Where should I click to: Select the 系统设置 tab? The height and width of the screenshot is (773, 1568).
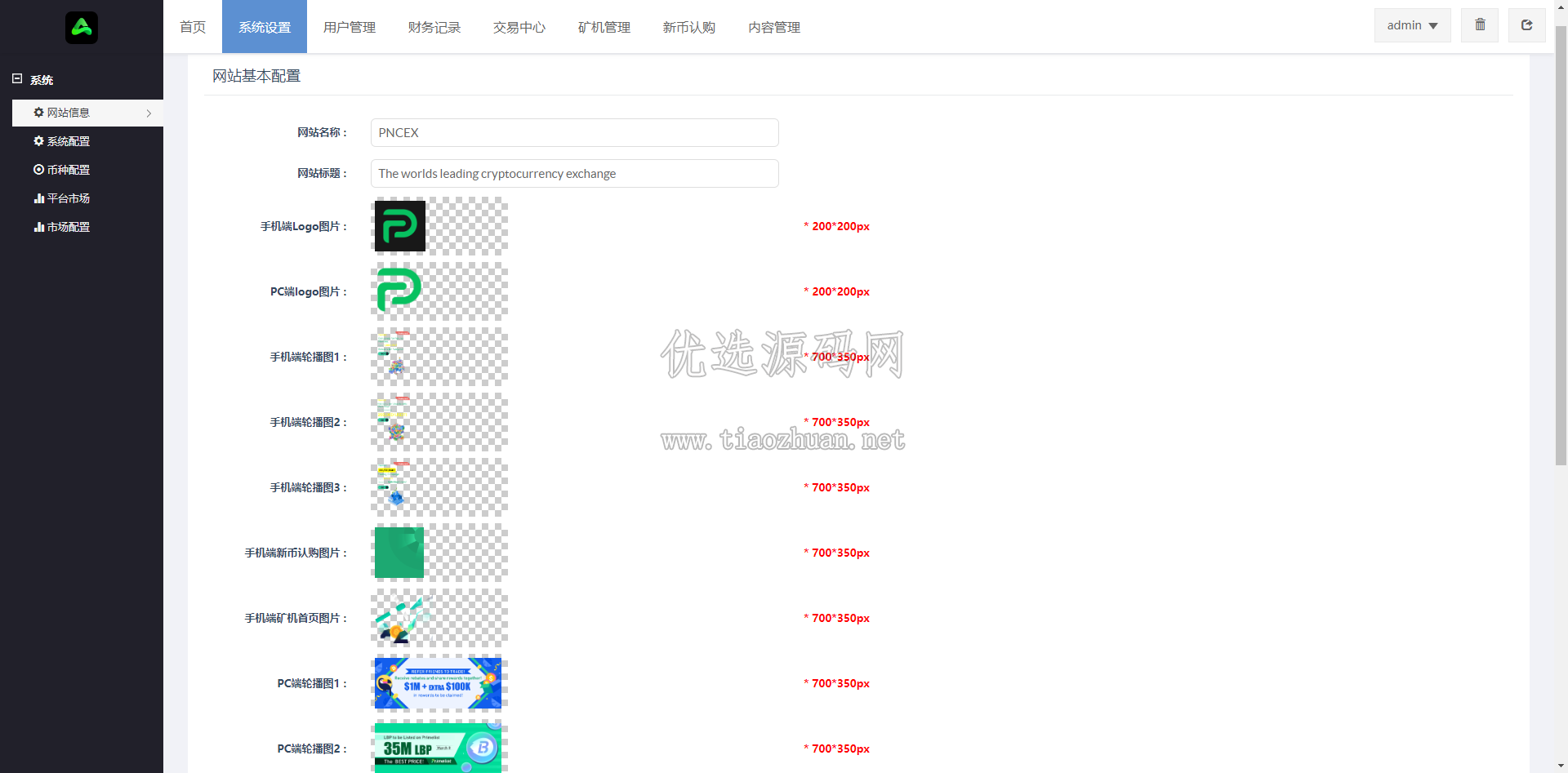click(x=265, y=27)
